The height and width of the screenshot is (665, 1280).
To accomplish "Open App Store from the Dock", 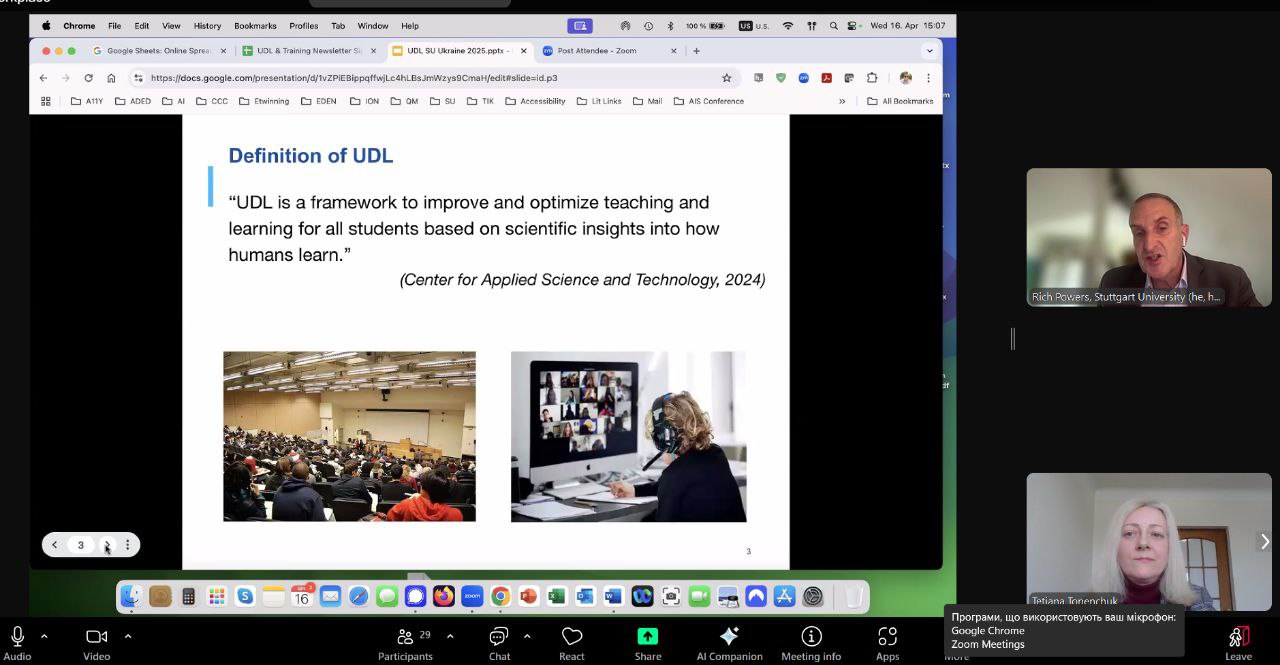I will tap(784, 597).
